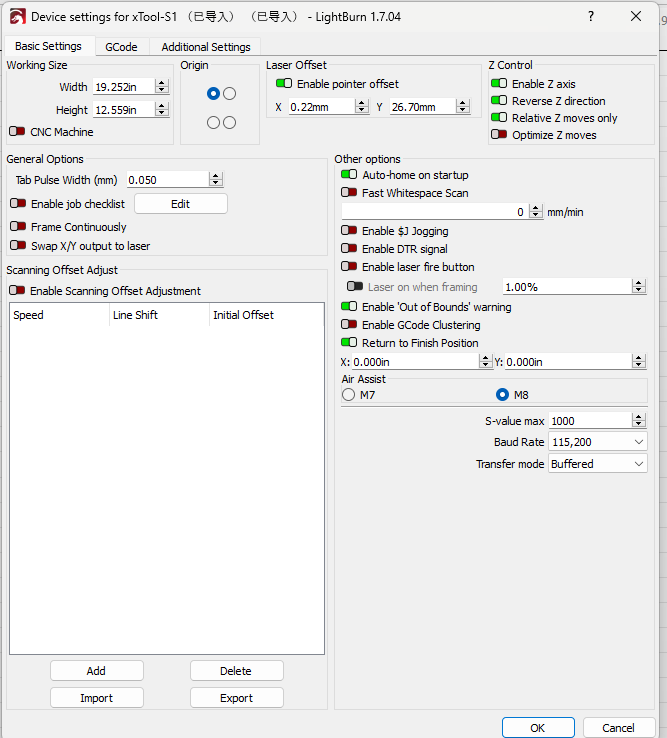
Task: Select the bottom-right origin radio button
Action: tap(230, 123)
